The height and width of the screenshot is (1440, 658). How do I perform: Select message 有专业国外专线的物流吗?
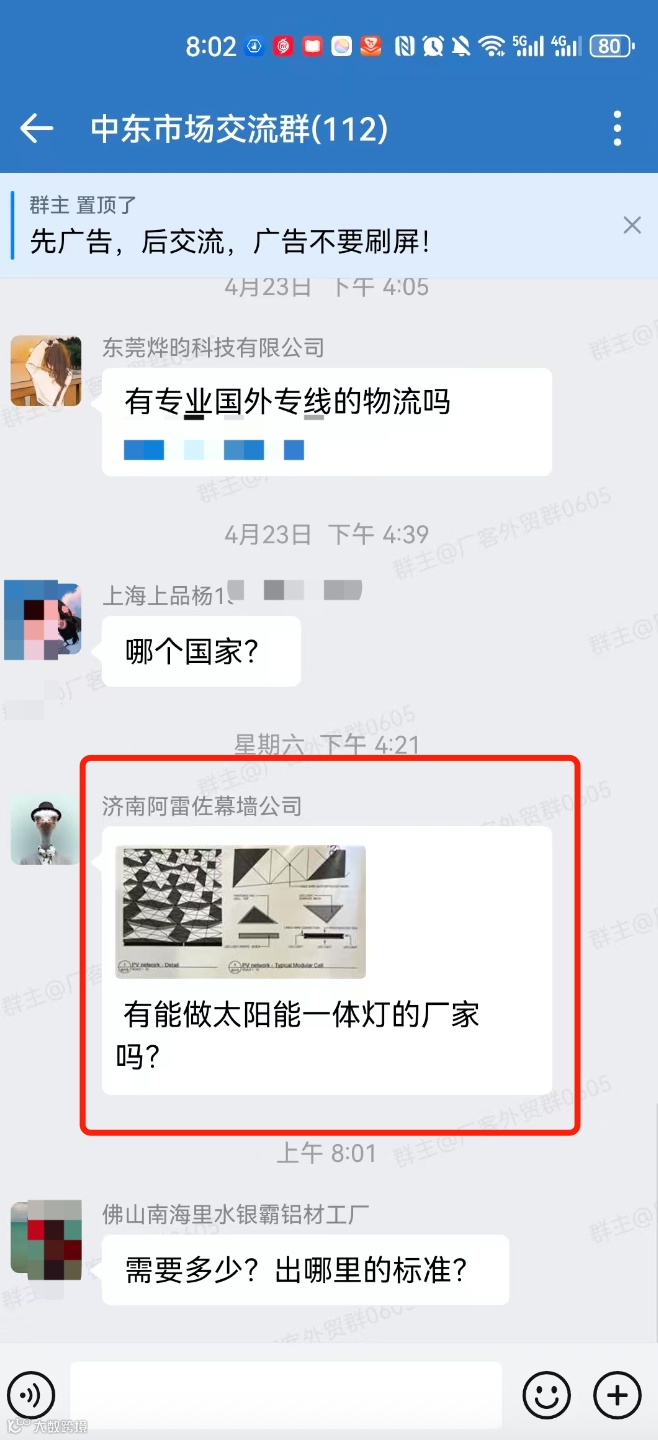point(327,422)
